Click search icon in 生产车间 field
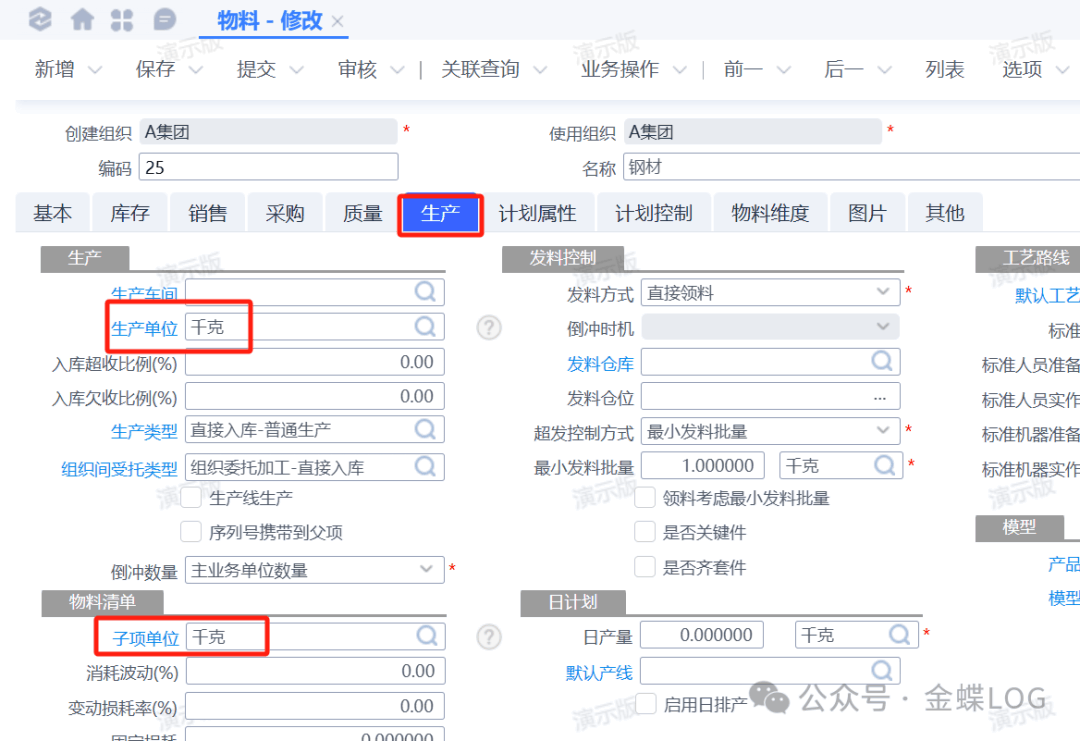The width and height of the screenshot is (1080, 741). coord(425,292)
